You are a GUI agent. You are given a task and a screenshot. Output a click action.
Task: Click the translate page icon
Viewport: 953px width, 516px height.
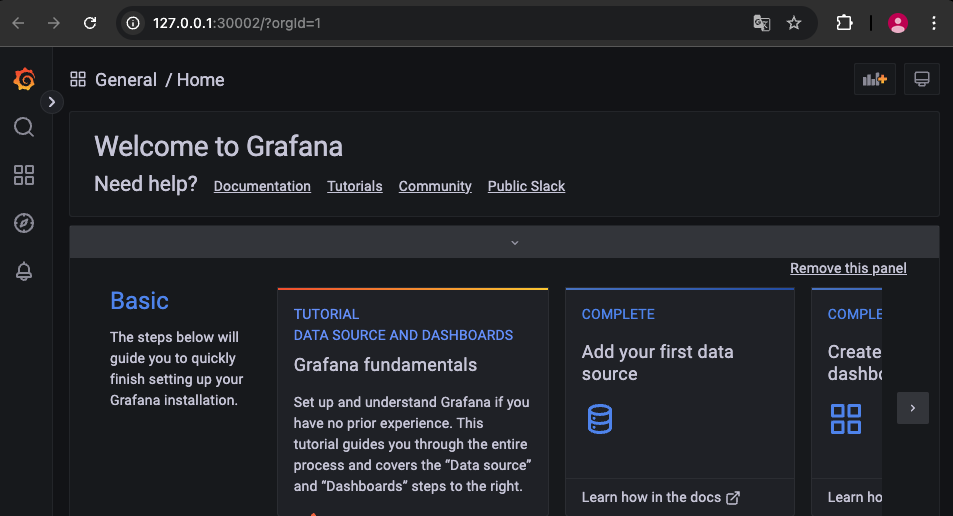tap(762, 23)
